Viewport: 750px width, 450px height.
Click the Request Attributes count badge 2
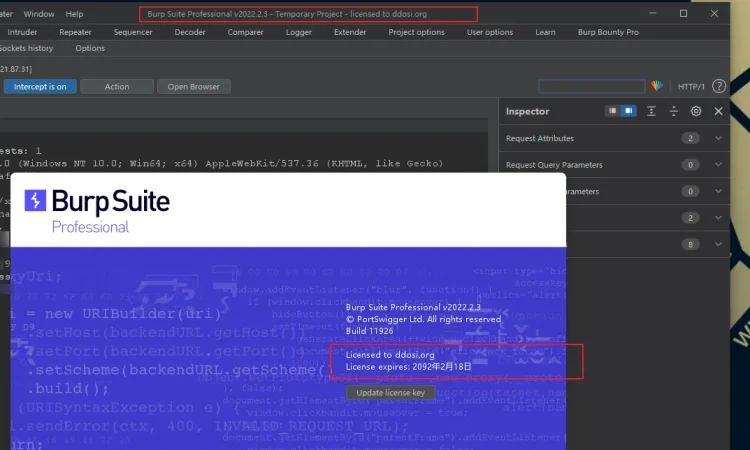pos(690,138)
